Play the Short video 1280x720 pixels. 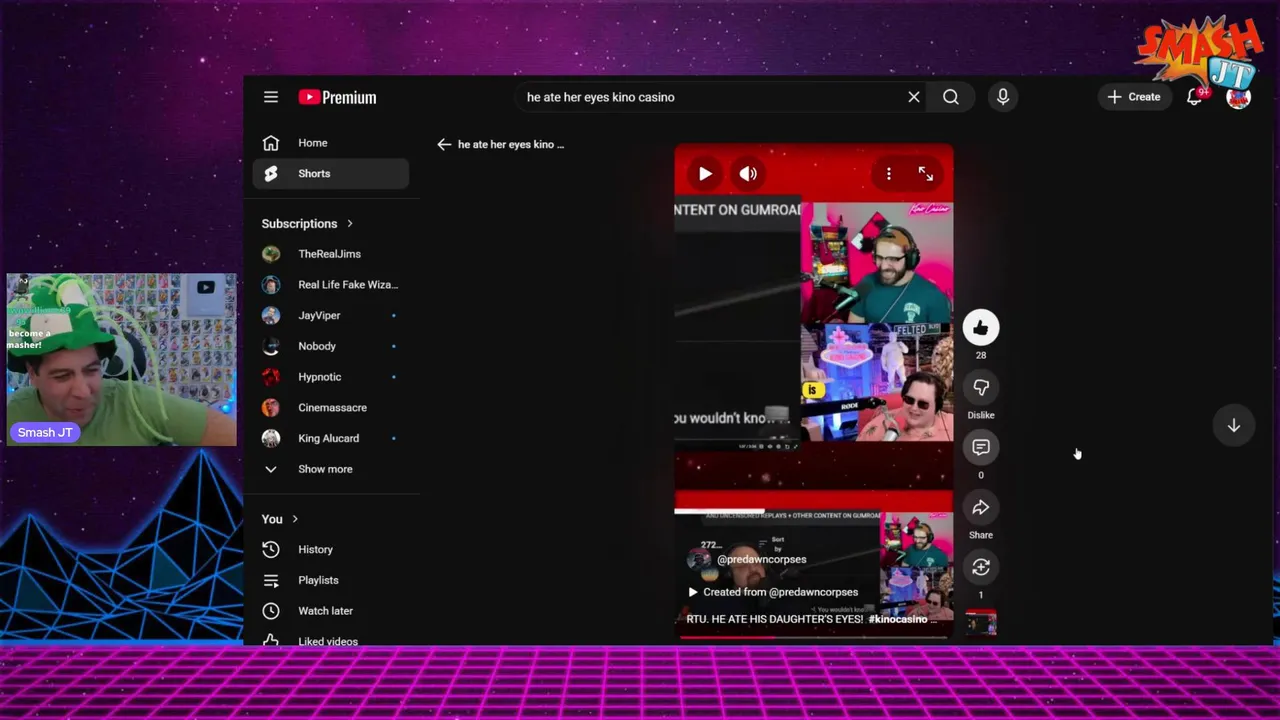pyautogui.click(x=705, y=174)
